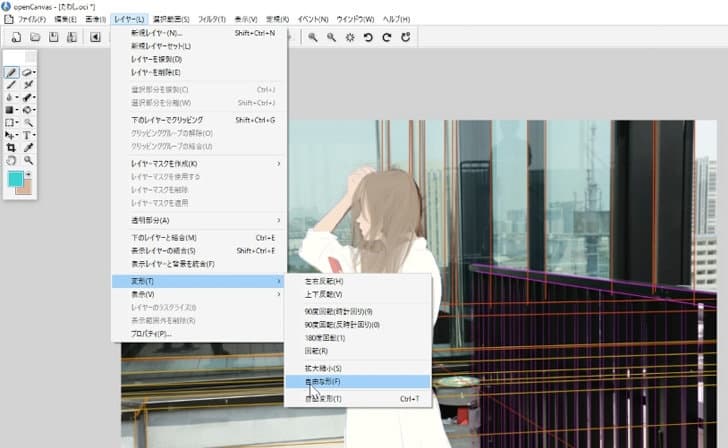Choose 上下反転(V) in transform submenu
Screen dimensions: 728x448
click(x=358, y=294)
